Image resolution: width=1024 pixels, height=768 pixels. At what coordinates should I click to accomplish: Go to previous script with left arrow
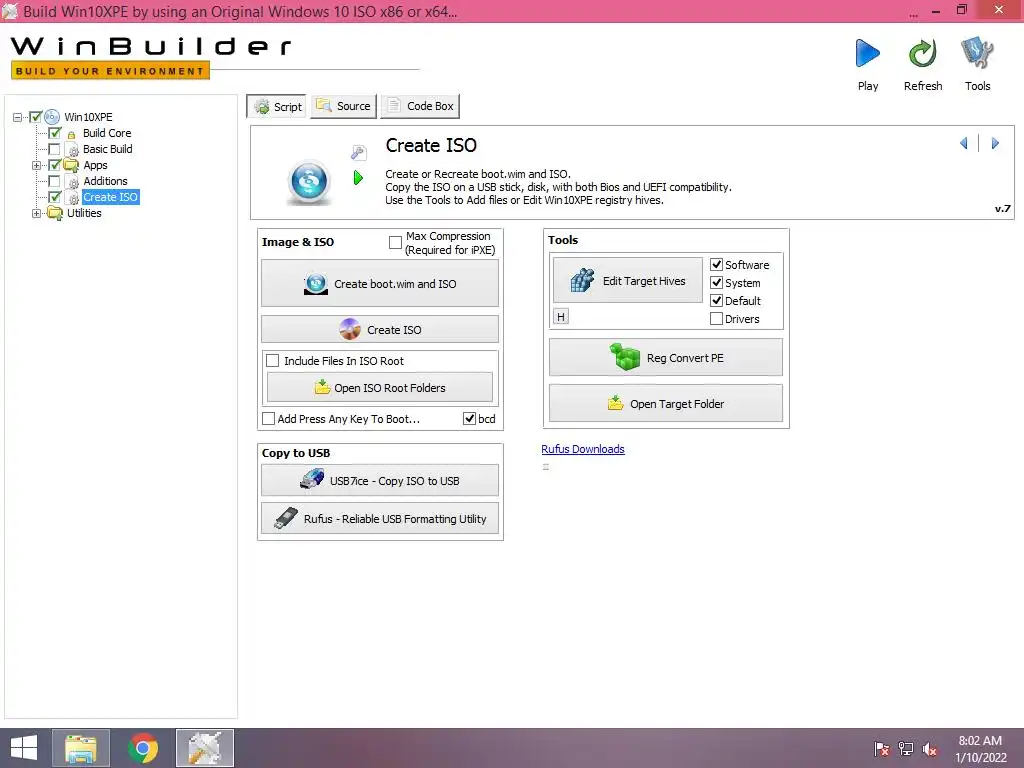click(964, 143)
